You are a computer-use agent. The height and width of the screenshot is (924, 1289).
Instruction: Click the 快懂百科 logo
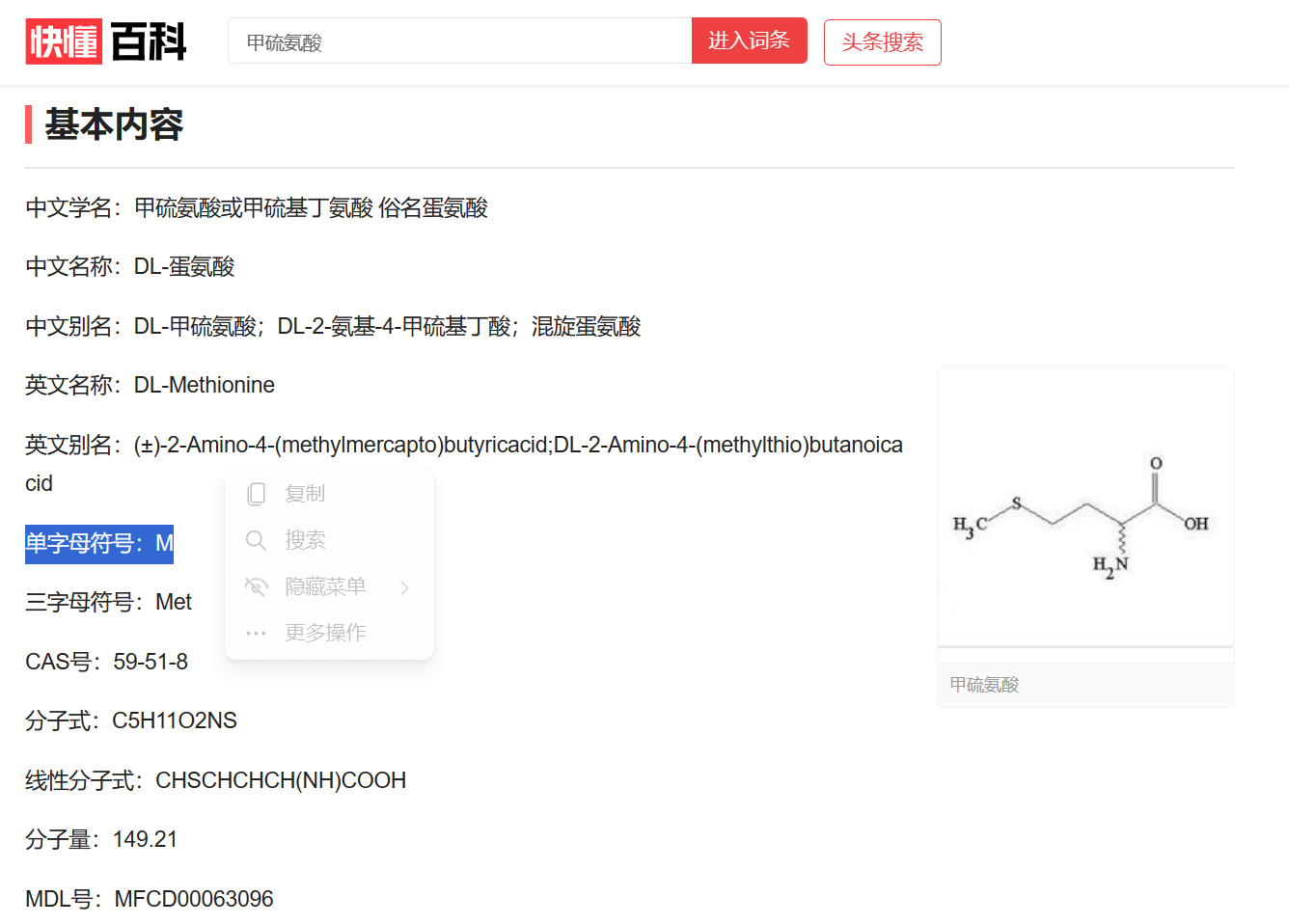click(x=106, y=41)
